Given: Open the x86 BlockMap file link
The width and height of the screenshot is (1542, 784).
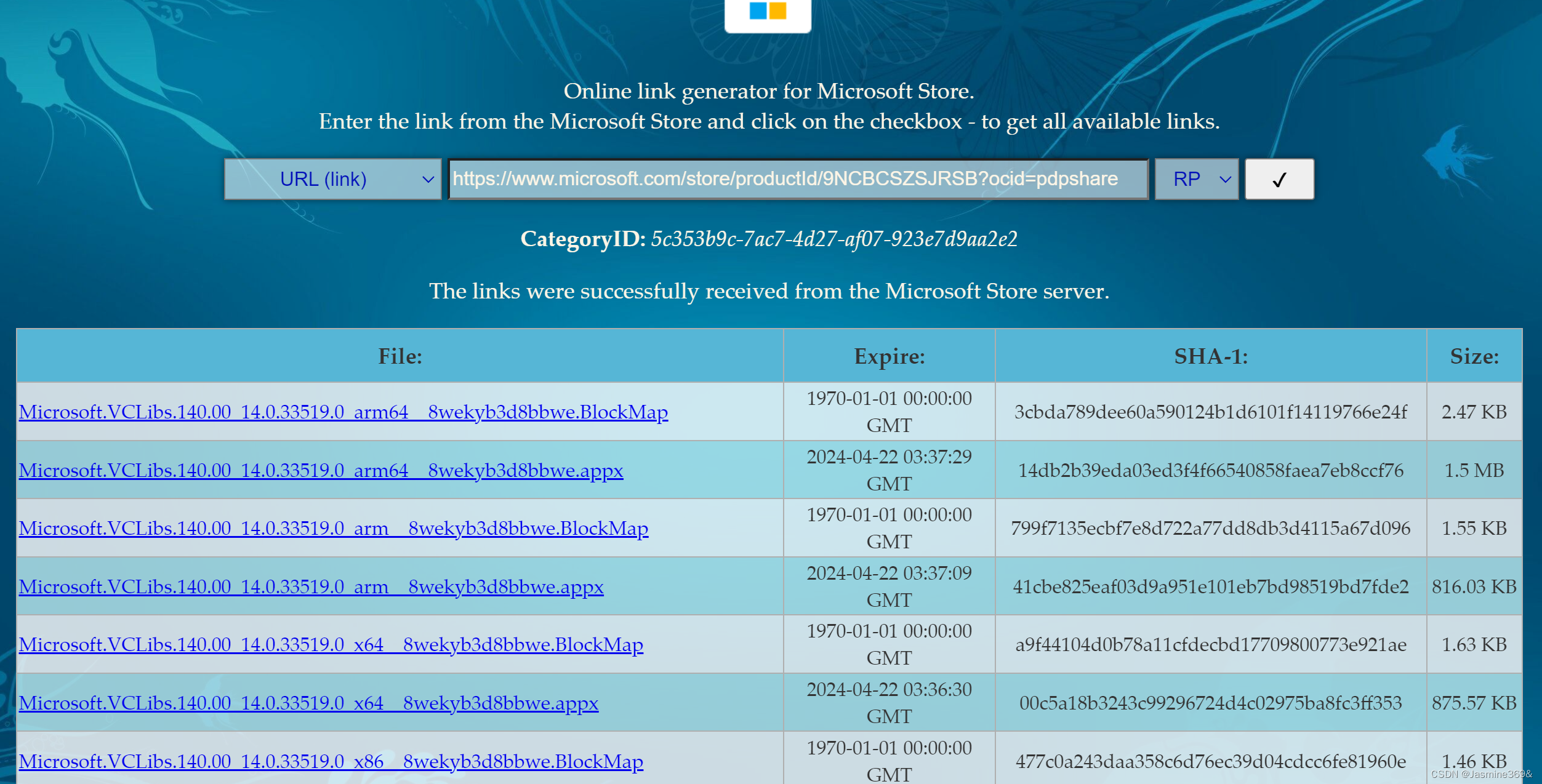Looking at the screenshot, I should click(331, 761).
